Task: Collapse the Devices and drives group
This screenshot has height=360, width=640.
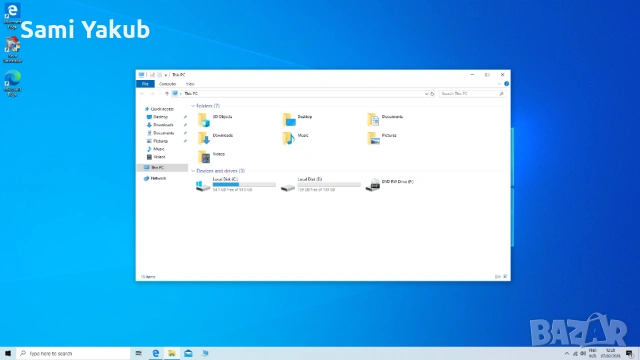Action: point(193,171)
